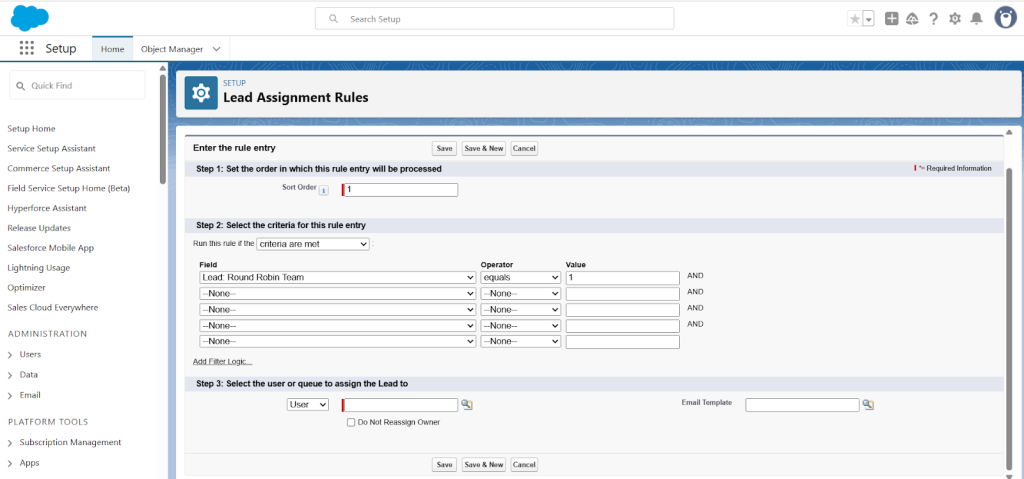Image resolution: width=1024 pixels, height=479 pixels.
Task: Open the Help question mark icon
Action: (933, 19)
